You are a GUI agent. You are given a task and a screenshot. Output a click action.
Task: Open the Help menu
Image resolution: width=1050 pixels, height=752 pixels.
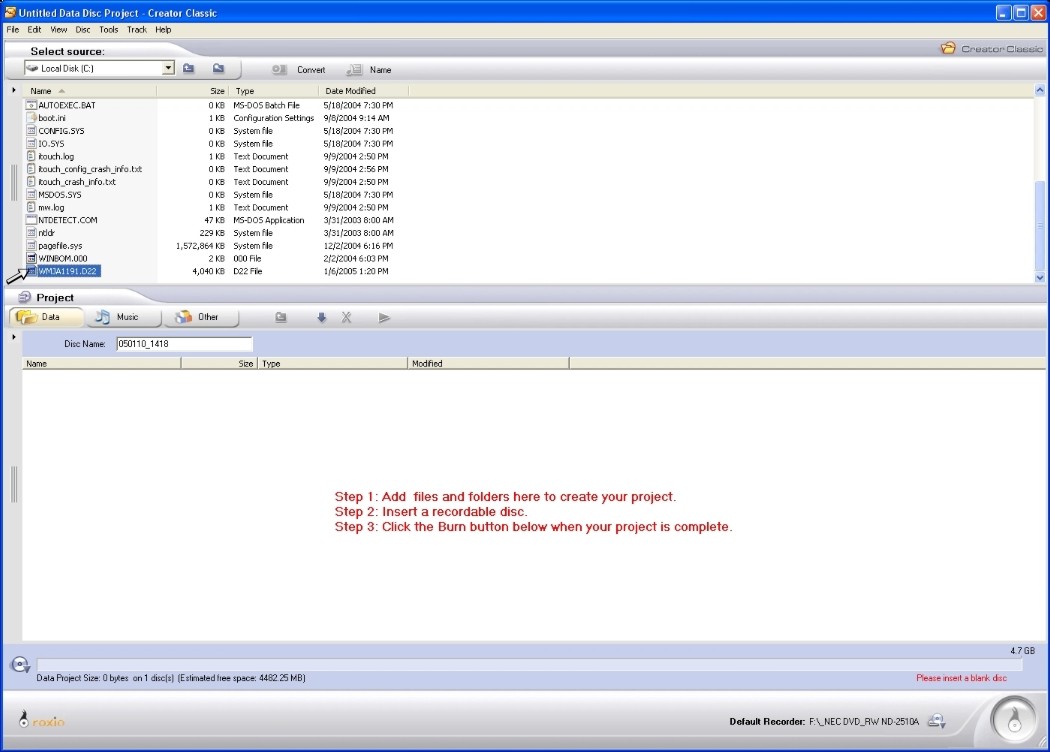coord(163,29)
